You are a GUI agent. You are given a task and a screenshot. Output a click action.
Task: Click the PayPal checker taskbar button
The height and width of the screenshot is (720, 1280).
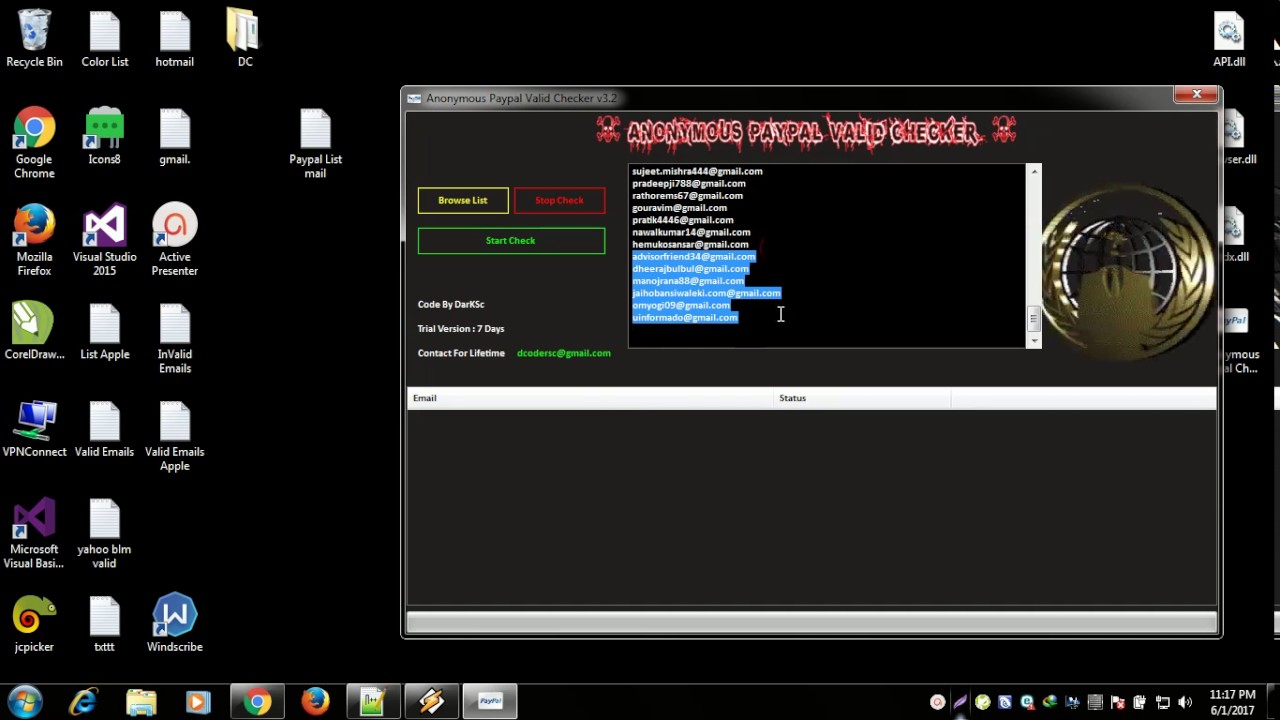pos(490,702)
